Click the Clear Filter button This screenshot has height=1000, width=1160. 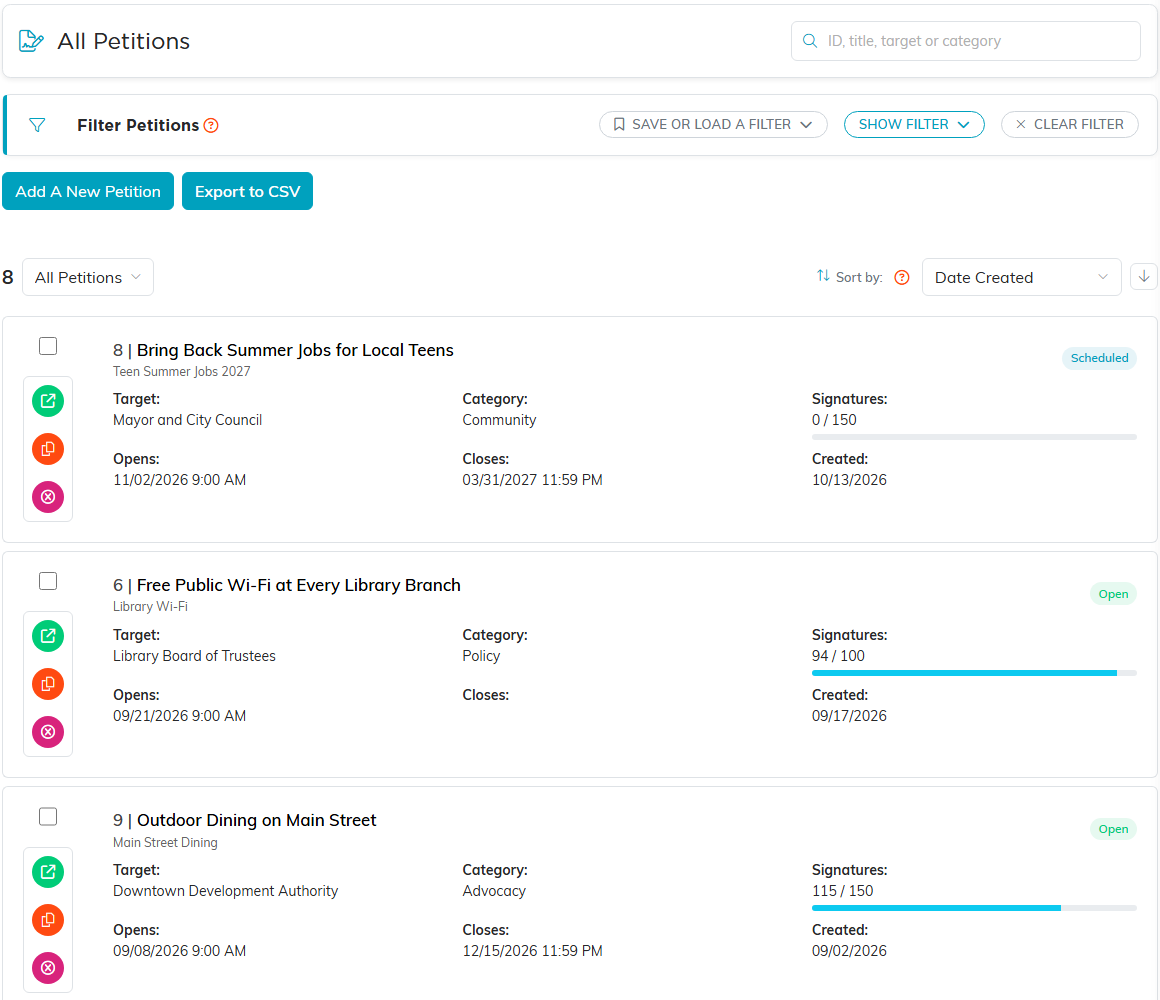click(1069, 124)
